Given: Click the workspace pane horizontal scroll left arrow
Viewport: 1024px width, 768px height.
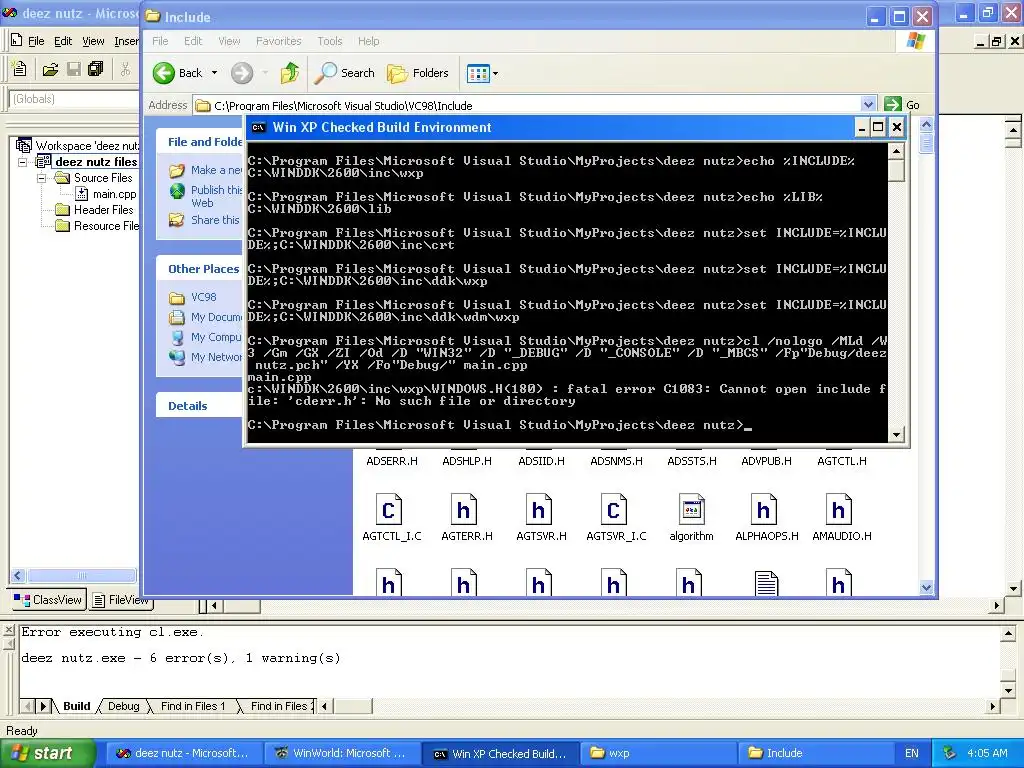Looking at the screenshot, I should click(18, 575).
